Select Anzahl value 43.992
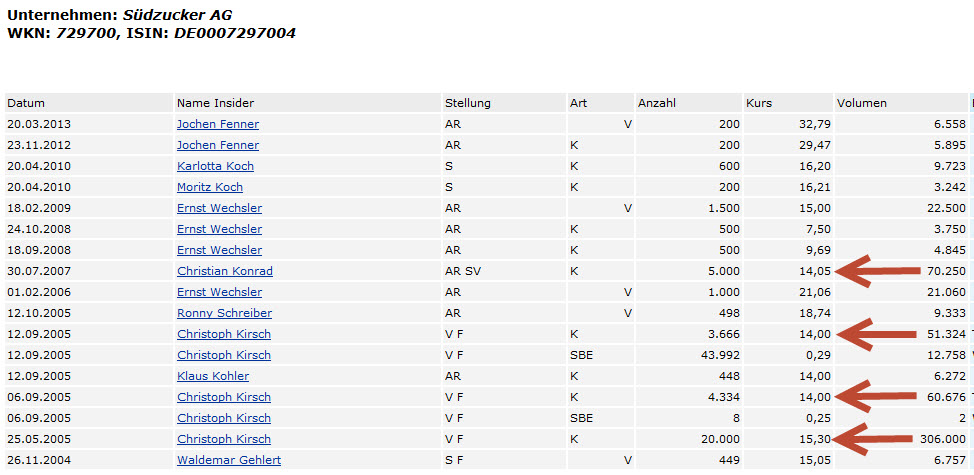Image resolution: width=974 pixels, height=475 pixels. (721, 355)
